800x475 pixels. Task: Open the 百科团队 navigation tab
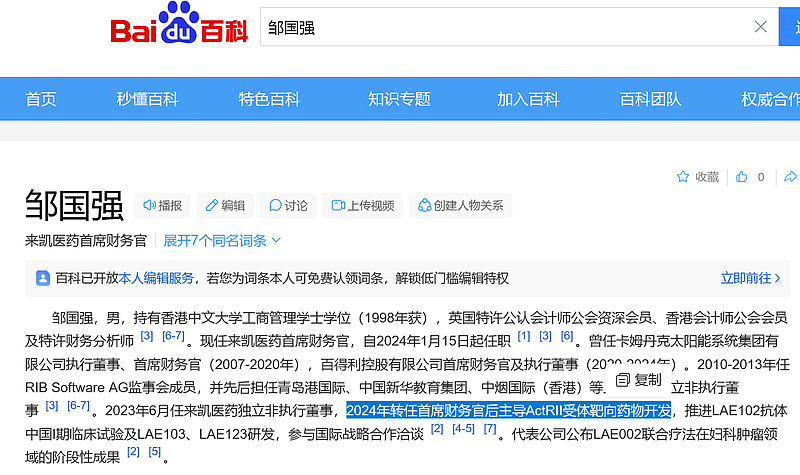tap(651, 99)
